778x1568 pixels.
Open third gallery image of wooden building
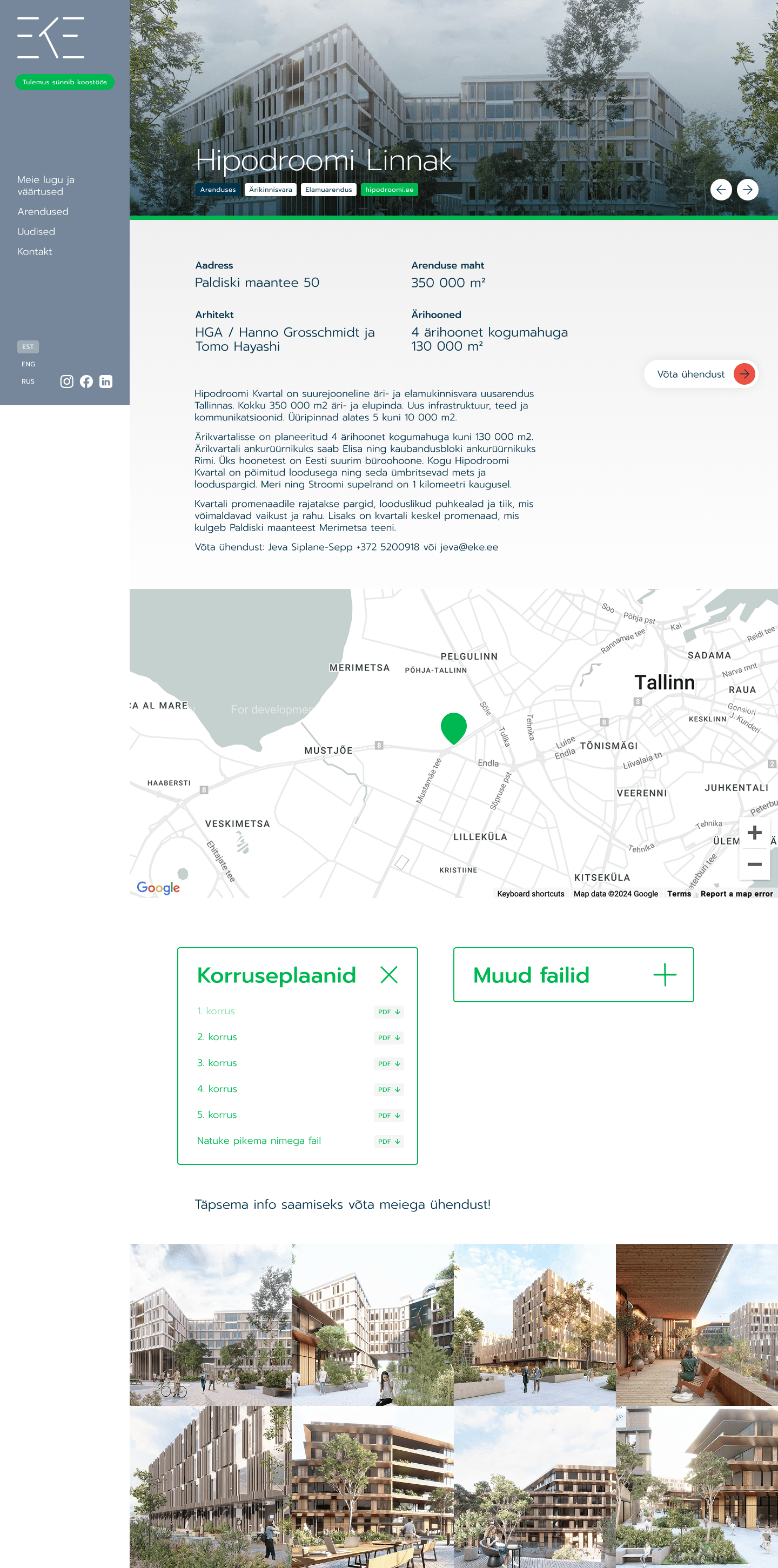pos(534,1324)
